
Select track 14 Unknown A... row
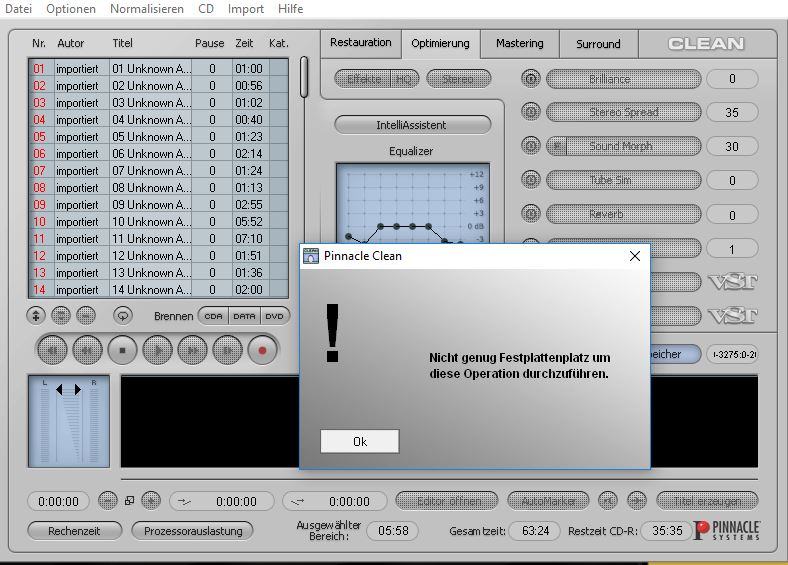click(x=158, y=290)
